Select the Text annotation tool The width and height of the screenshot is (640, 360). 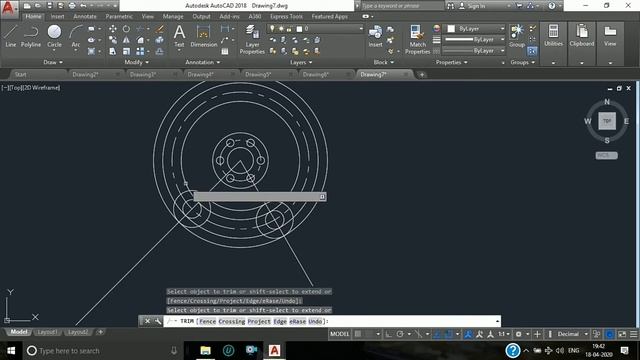179,36
